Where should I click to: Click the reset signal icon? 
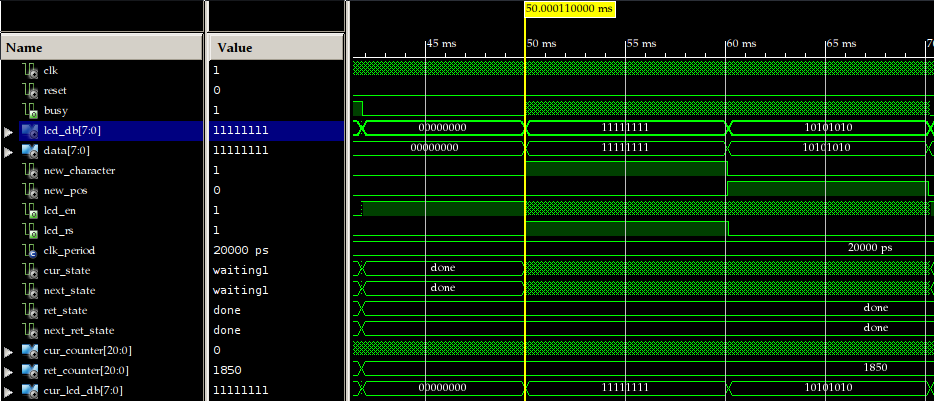(x=30, y=90)
